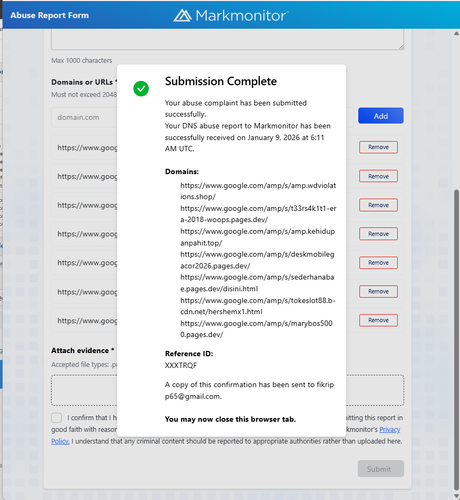The width and height of the screenshot is (460, 500).
Task: Click the amp.kehidupanpahit.top URL
Action: coord(257,237)
